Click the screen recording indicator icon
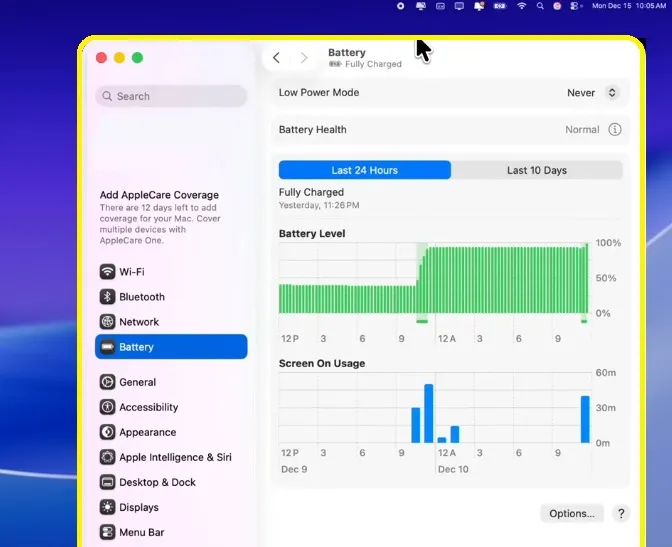This screenshot has width=672, height=547. coord(400,6)
